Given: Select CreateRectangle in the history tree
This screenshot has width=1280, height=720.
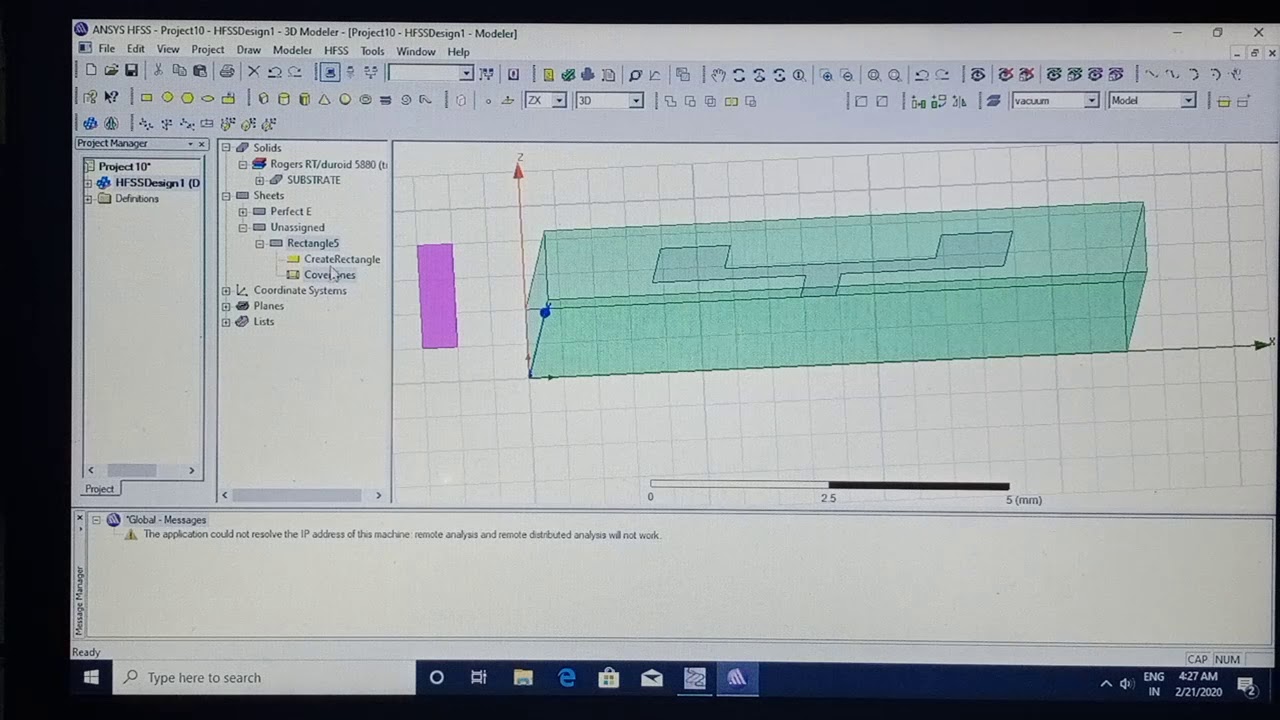Looking at the screenshot, I should pyautogui.click(x=342, y=259).
